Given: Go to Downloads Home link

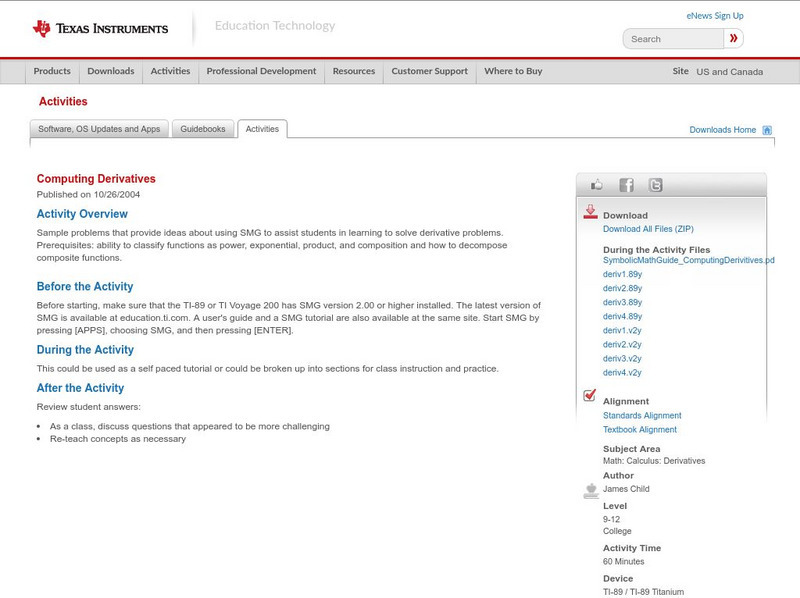Looking at the screenshot, I should [x=722, y=130].
